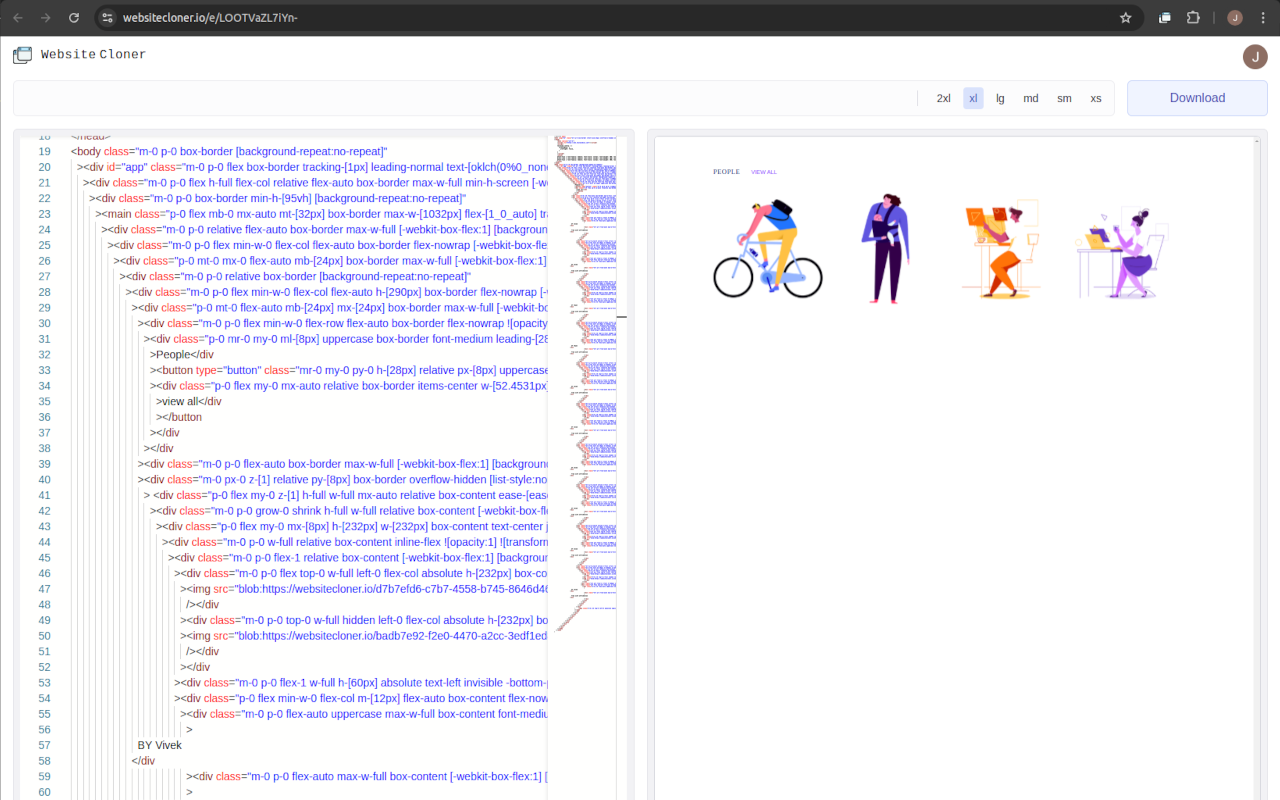Select the lg breakpoint
Image resolution: width=1280 pixels, height=800 pixels.
point(1000,98)
